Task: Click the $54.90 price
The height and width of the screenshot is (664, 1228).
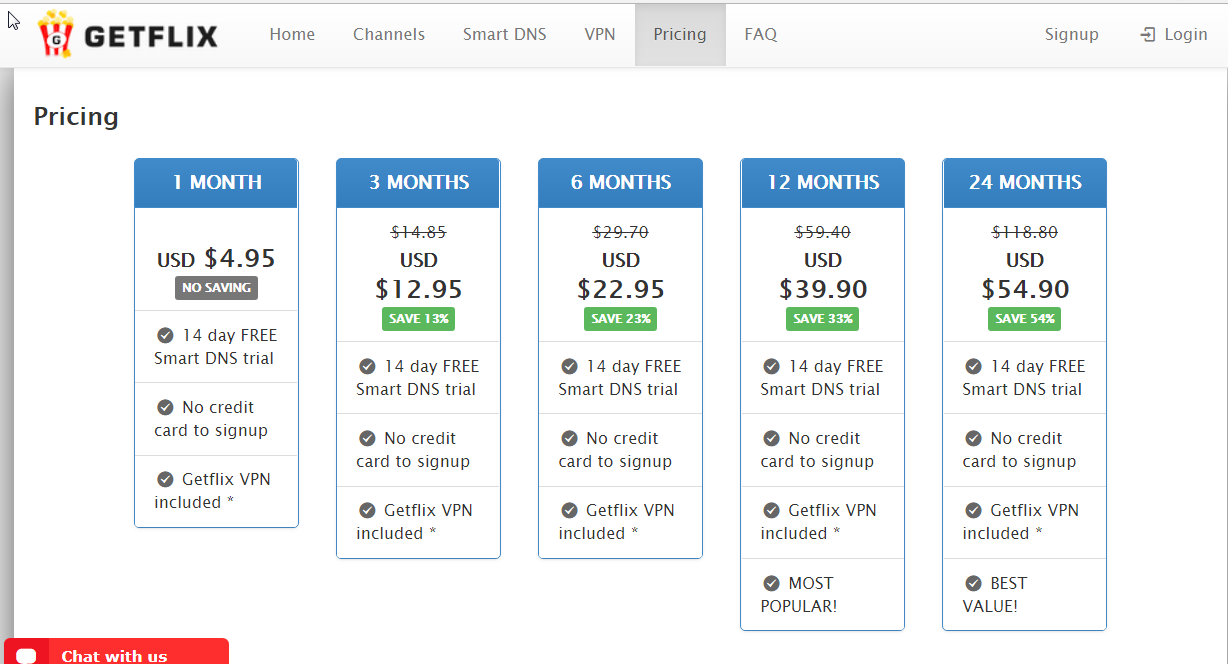Action: coord(1025,290)
